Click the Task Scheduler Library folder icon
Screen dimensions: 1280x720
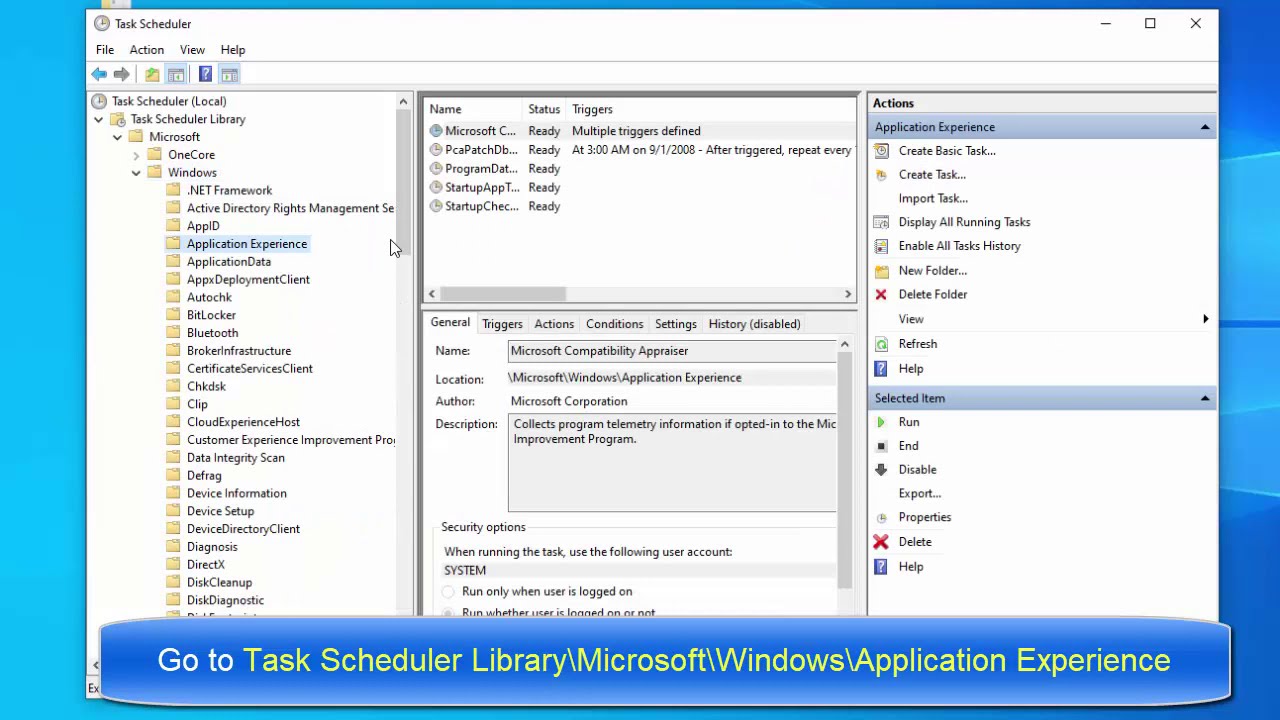point(118,119)
